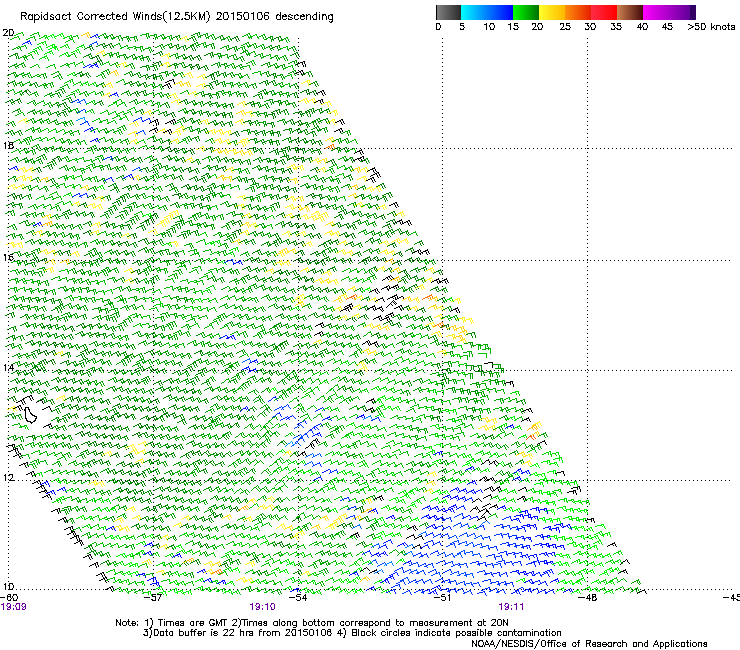Click the latitude label '16' on the left axis
Viewport: 740px width, 650px height.
pos(8,257)
